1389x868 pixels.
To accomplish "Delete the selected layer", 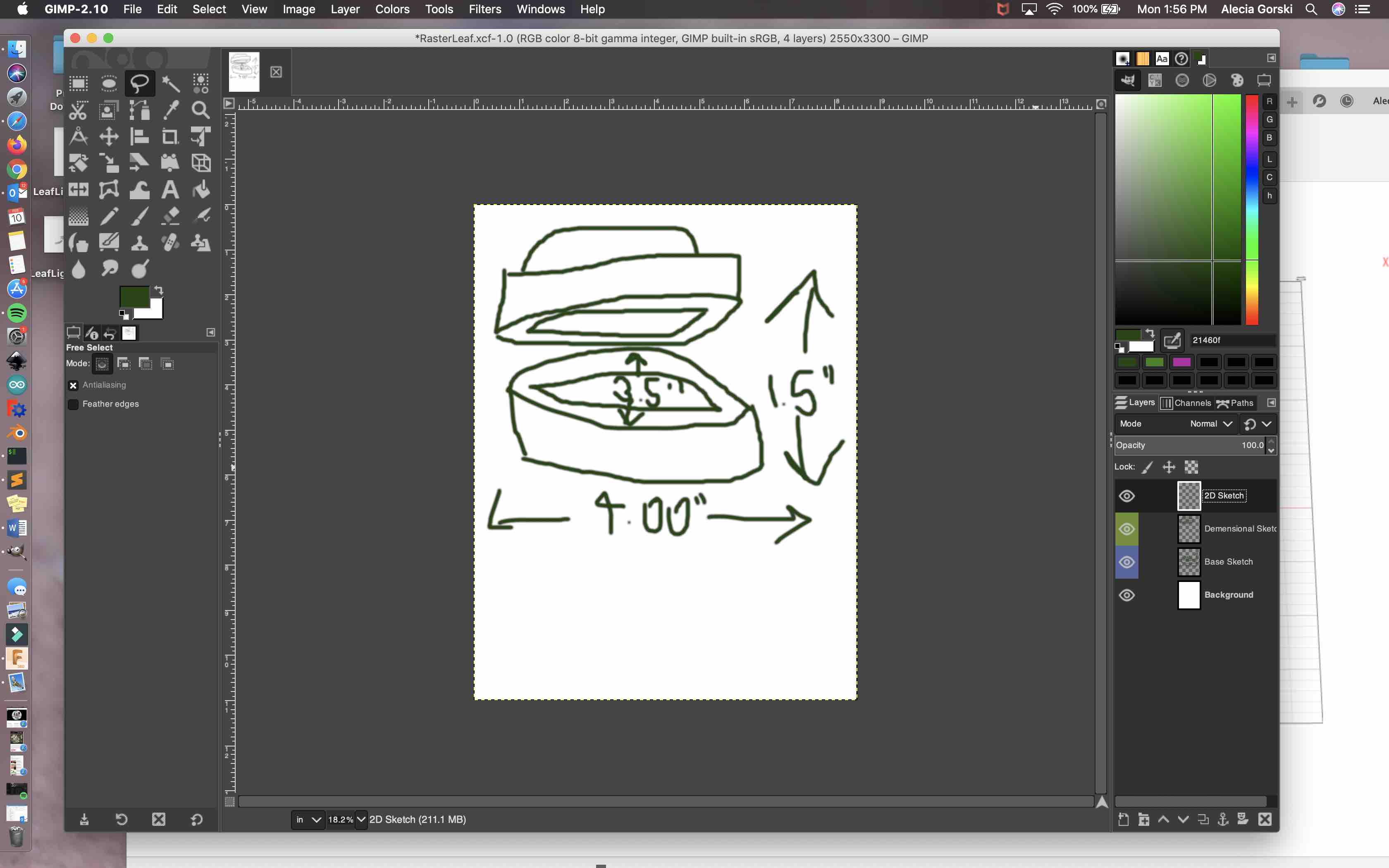I will click(x=1265, y=819).
